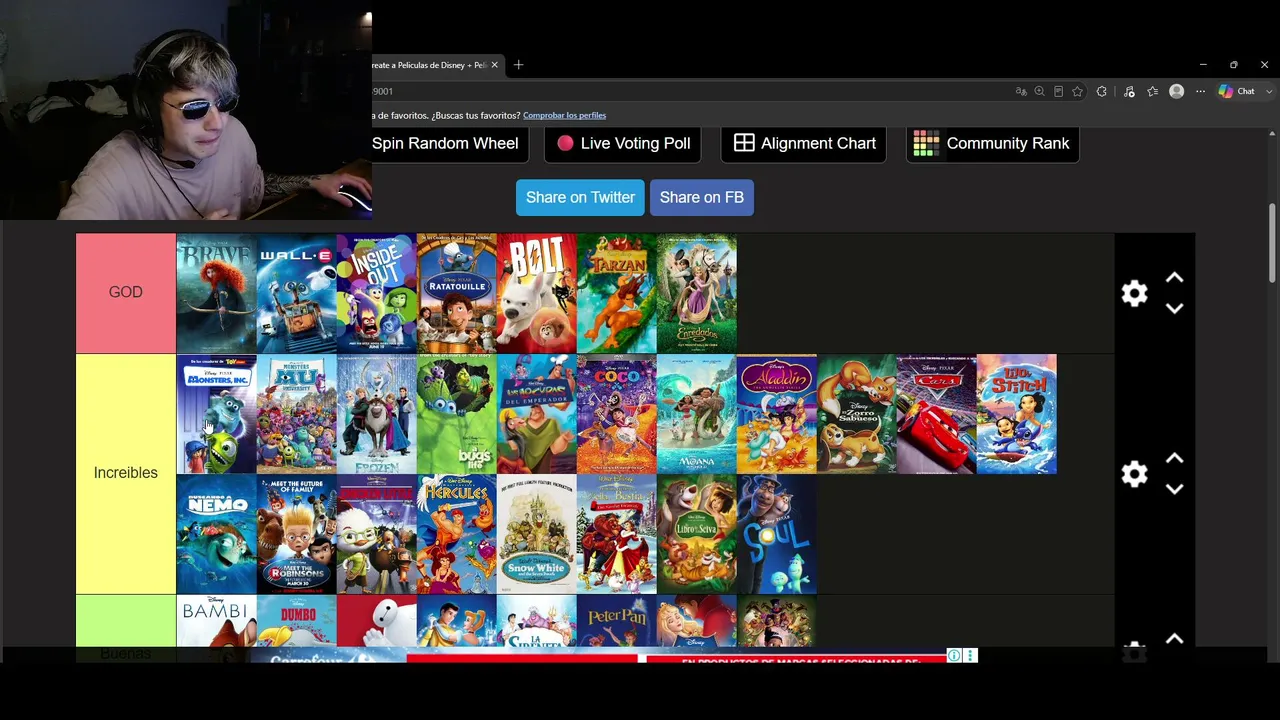1280x720 pixels.
Task: Open Copilot Chat in the toolbar
Action: click(x=1236, y=91)
